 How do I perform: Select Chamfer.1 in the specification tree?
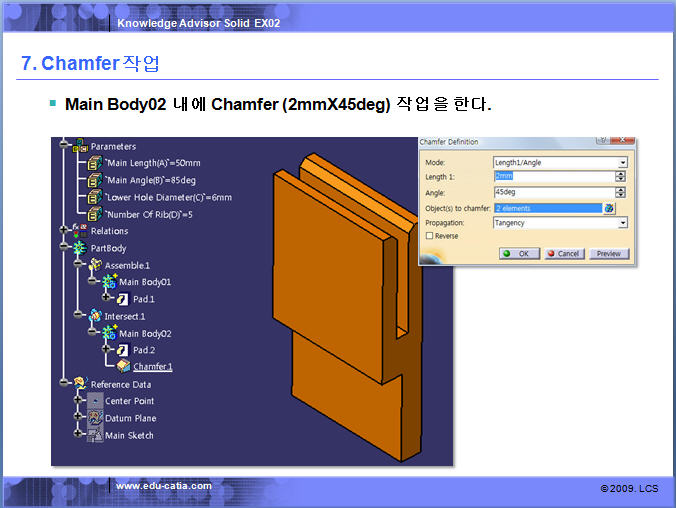(x=151, y=367)
